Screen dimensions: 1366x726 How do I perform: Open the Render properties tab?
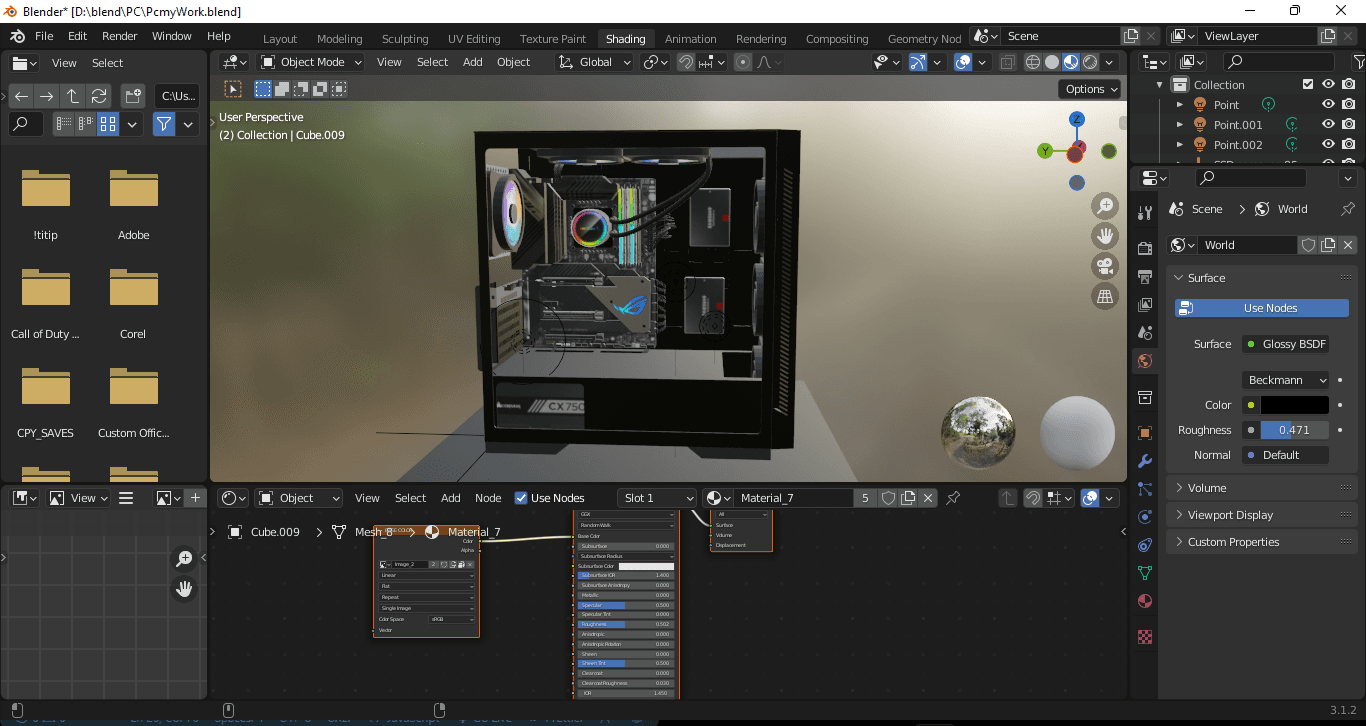coord(1145,247)
